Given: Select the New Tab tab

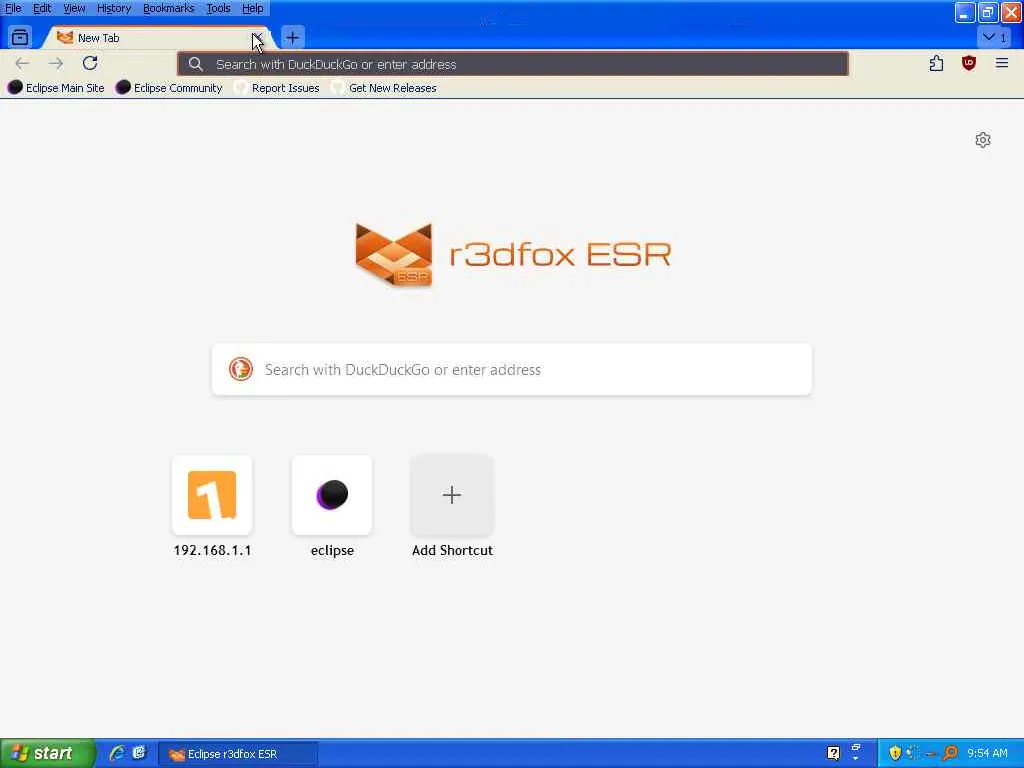Looking at the screenshot, I should [x=159, y=38].
